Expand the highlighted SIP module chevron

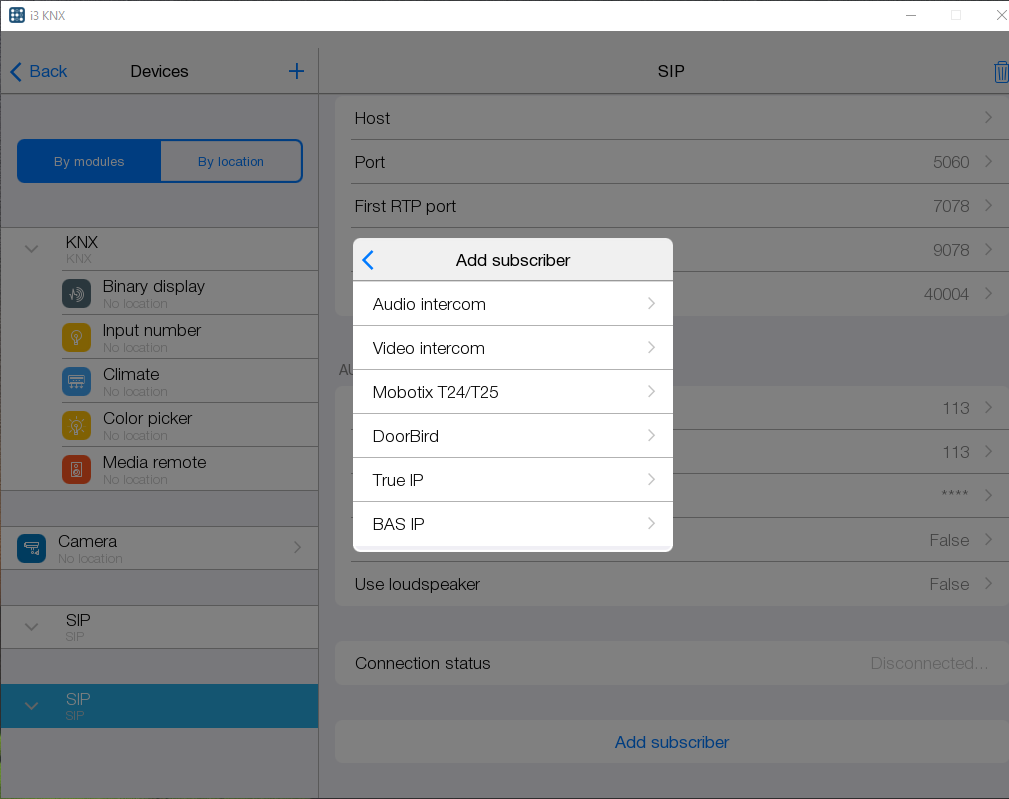click(x=32, y=706)
